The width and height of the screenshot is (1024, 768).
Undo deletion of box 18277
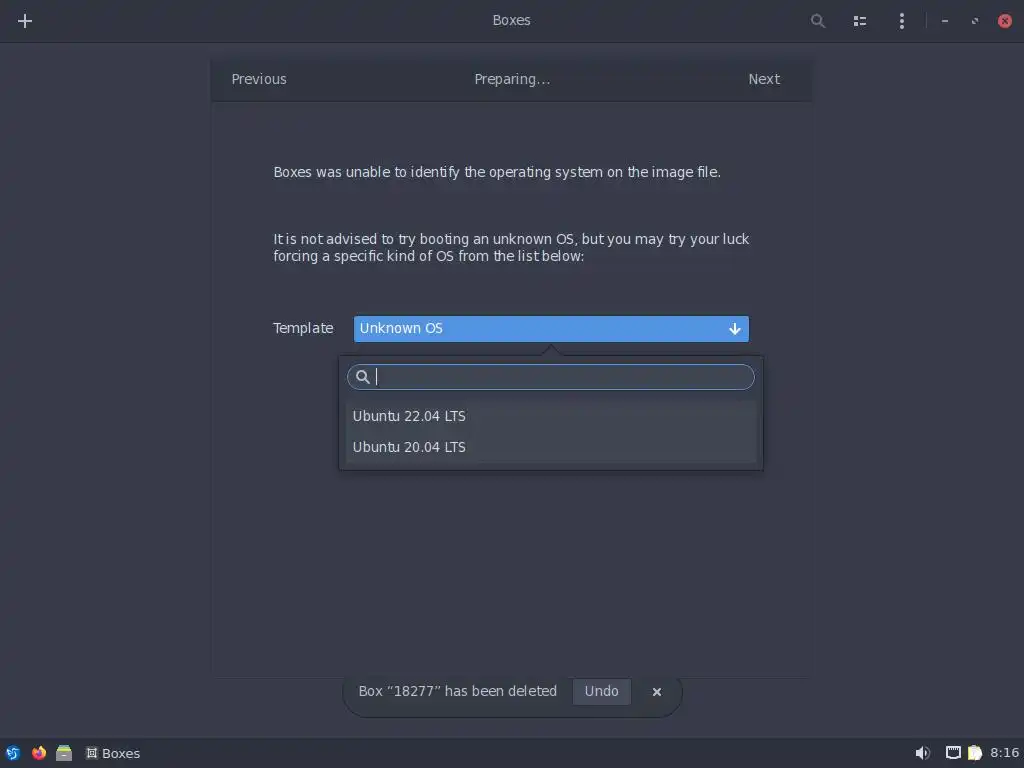(601, 692)
